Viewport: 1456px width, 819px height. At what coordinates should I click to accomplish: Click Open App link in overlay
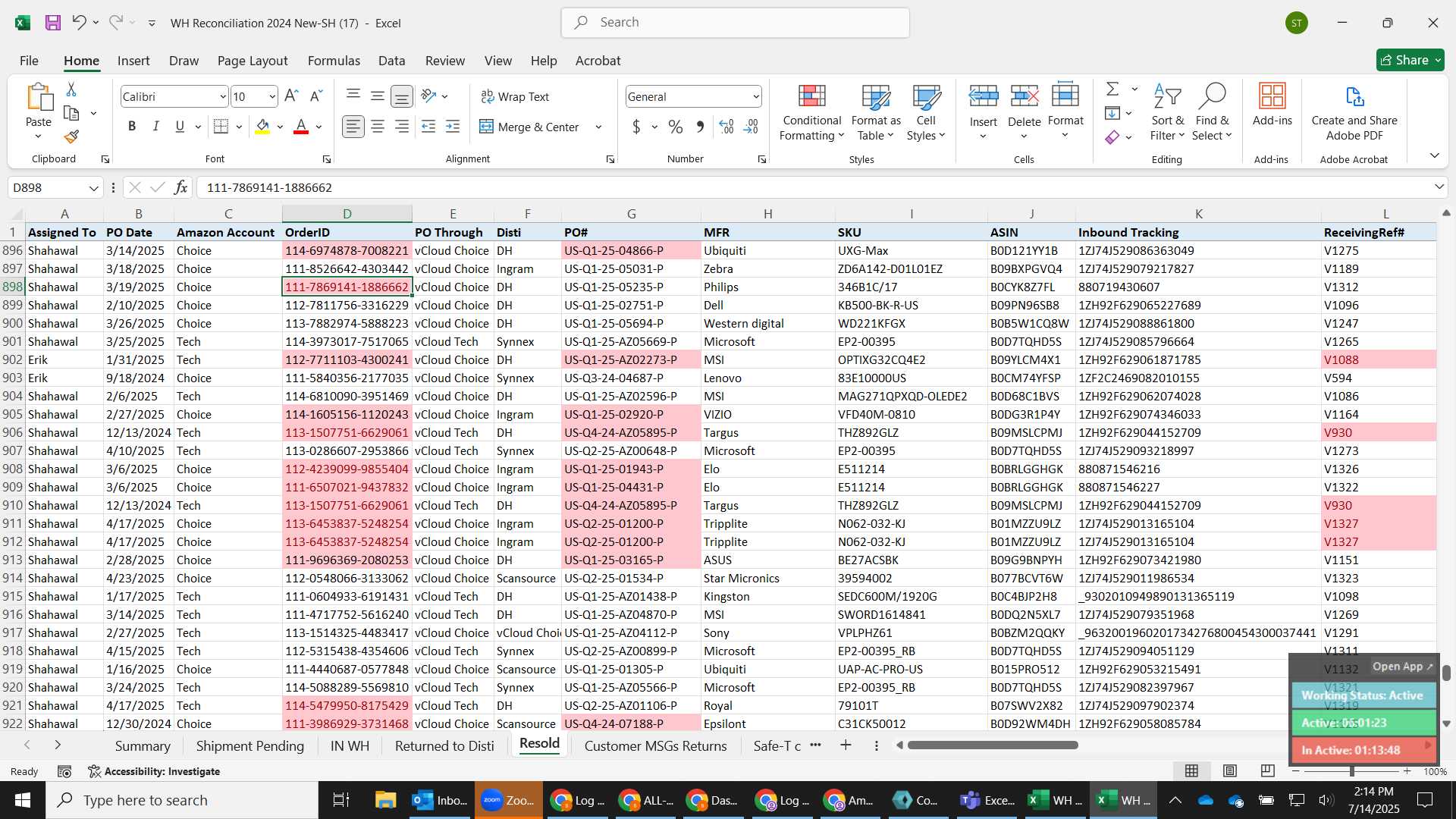point(1402,666)
